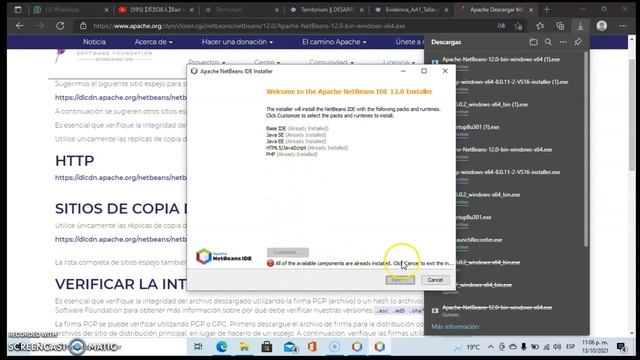Image resolution: width=640 pixels, height=360 pixels.
Task: Open a new browser tab with plus
Action: click(x=547, y=9)
